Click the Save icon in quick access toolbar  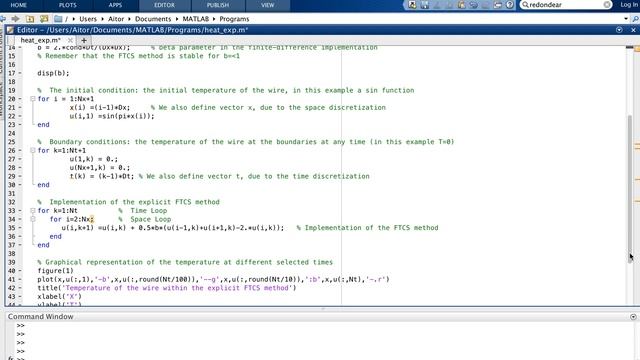[x=424, y=5]
